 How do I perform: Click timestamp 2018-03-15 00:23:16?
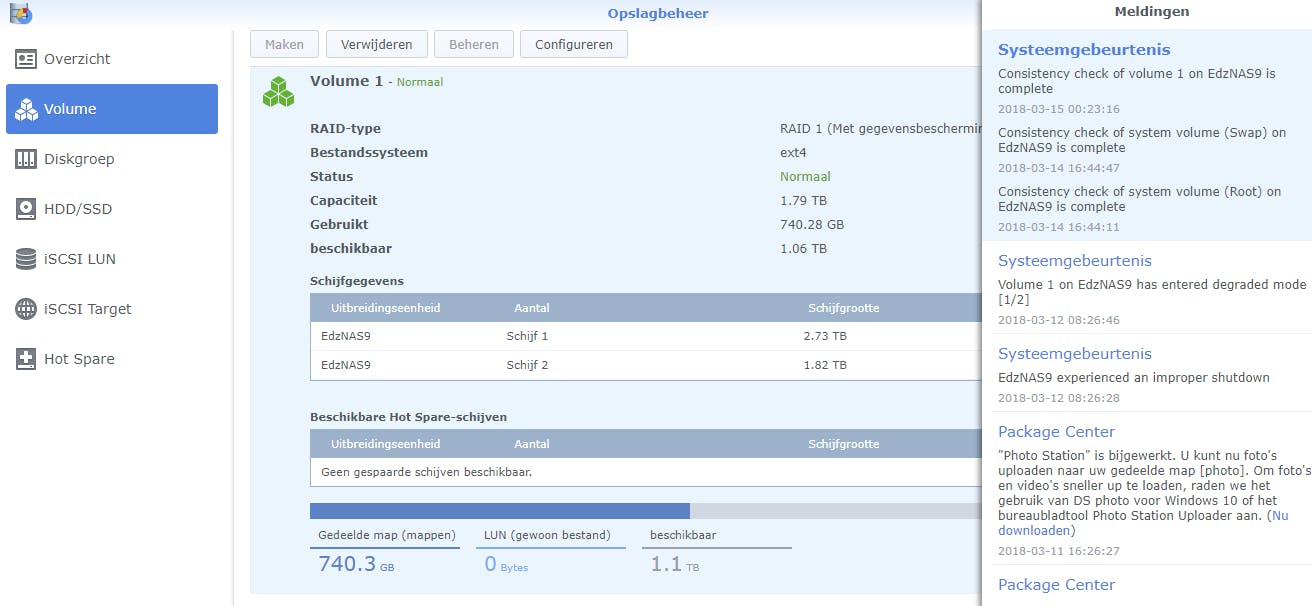coord(1059,109)
